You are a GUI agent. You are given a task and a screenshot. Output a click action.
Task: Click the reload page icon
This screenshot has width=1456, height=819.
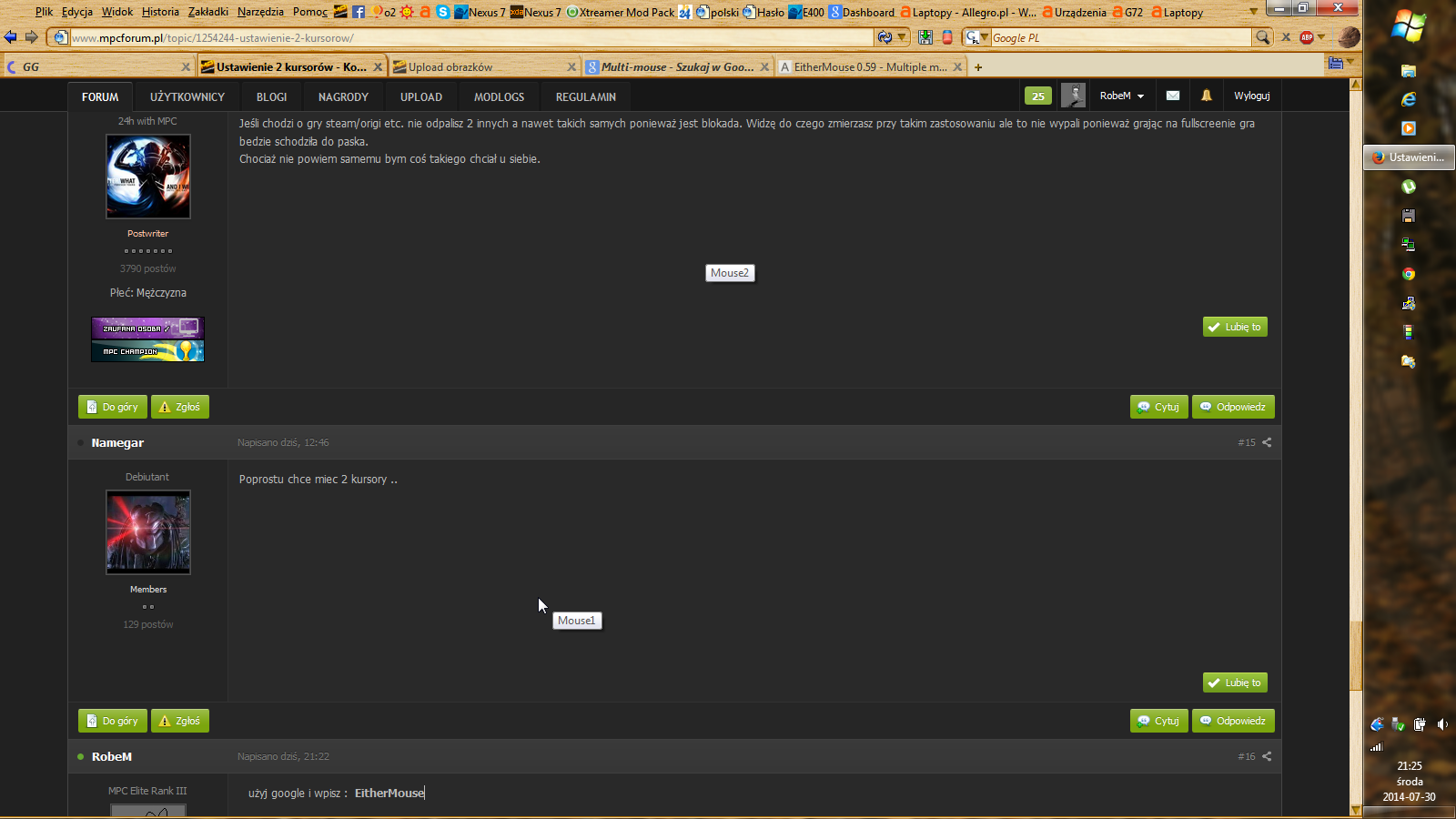tap(884, 37)
